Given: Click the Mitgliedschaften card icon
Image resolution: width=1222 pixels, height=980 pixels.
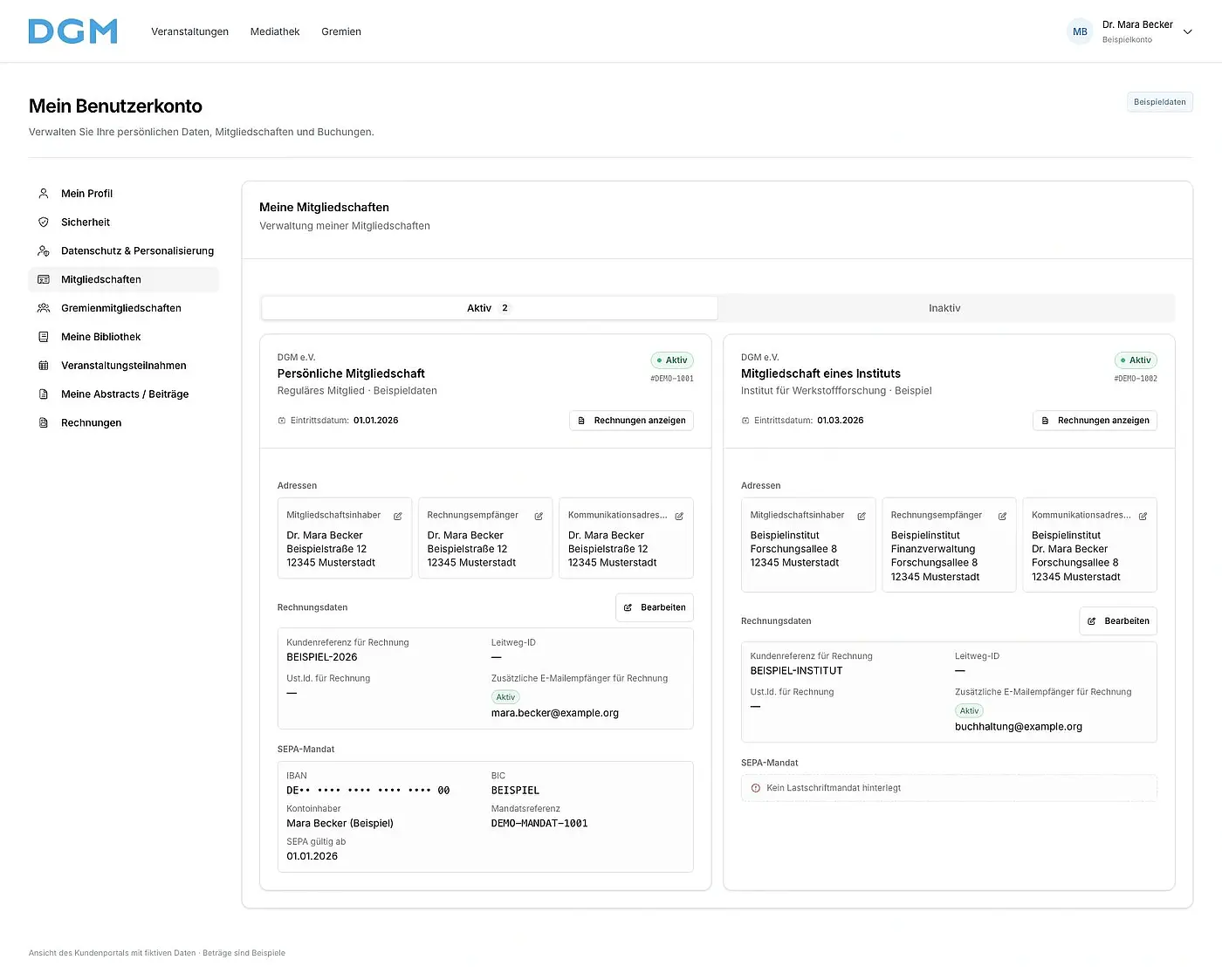Looking at the screenshot, I should (44, 280).
